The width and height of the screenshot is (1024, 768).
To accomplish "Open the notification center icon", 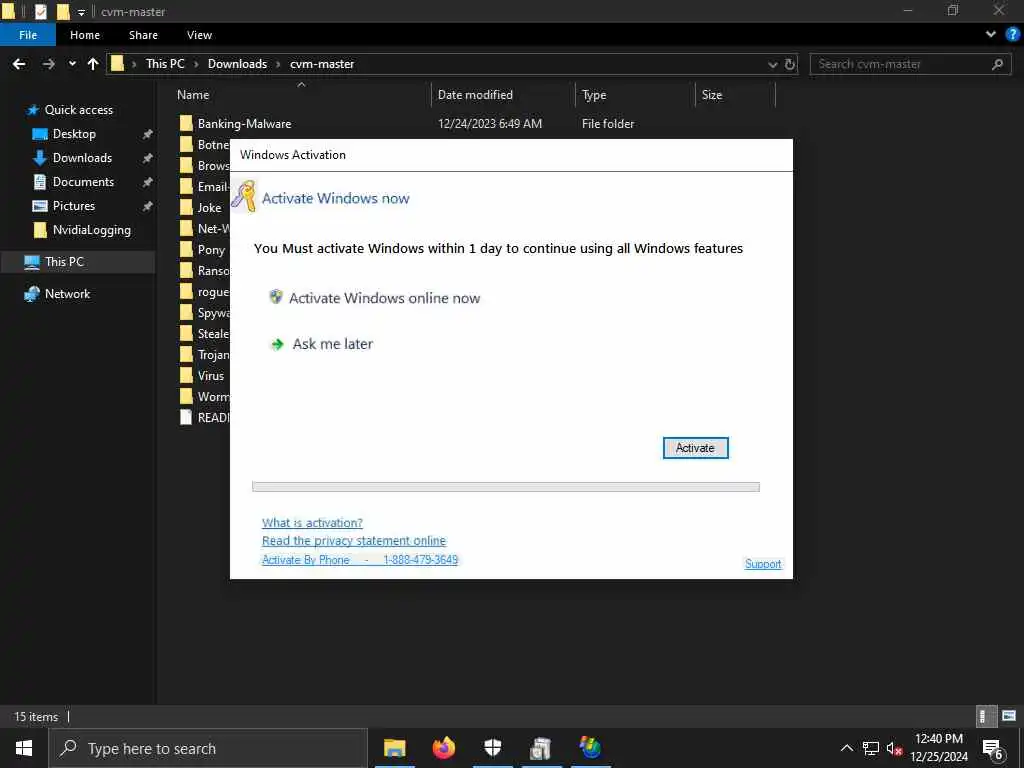I will coord(993,749).
